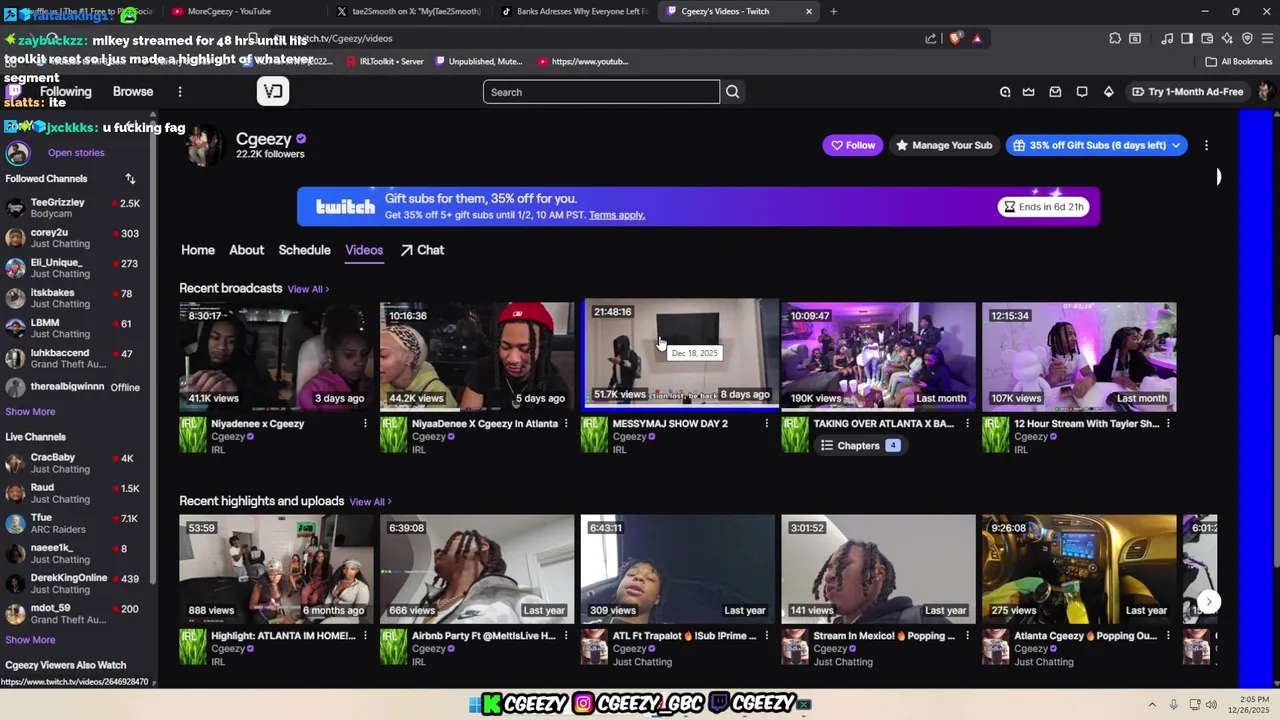This screenshot has height=720, width=1280.
Task: Select the Videos tab
Action: point(364,250)
